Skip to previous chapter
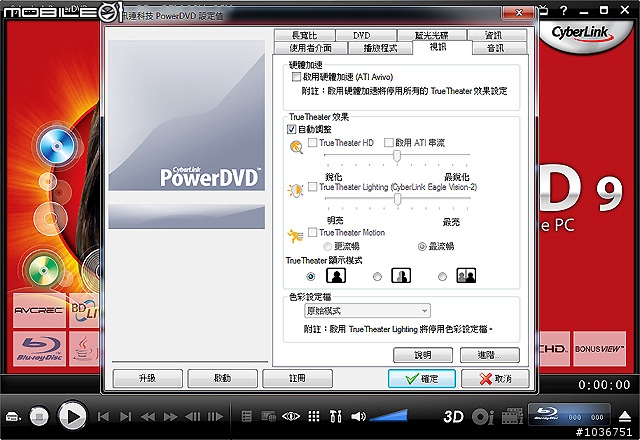 (x=103, y=417)
